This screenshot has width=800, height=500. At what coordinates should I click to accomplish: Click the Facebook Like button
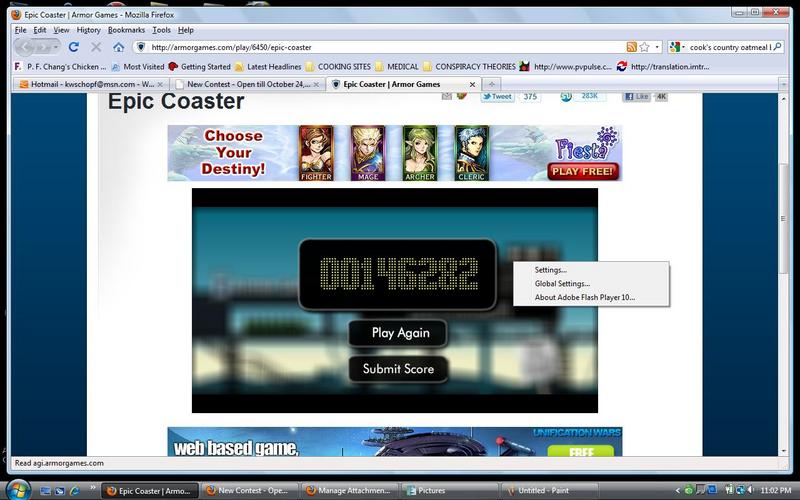tap(637, 96)
